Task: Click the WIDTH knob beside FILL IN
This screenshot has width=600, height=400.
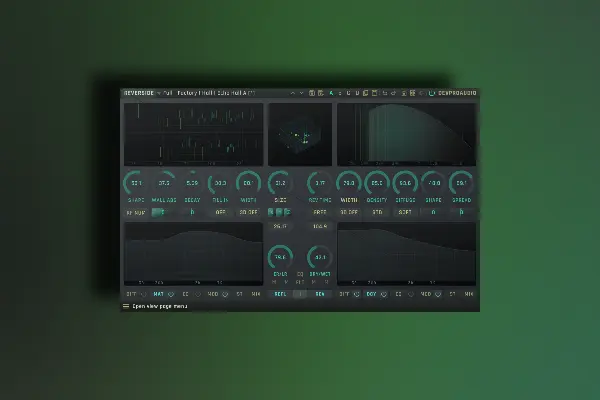Action: click(248, 183)
